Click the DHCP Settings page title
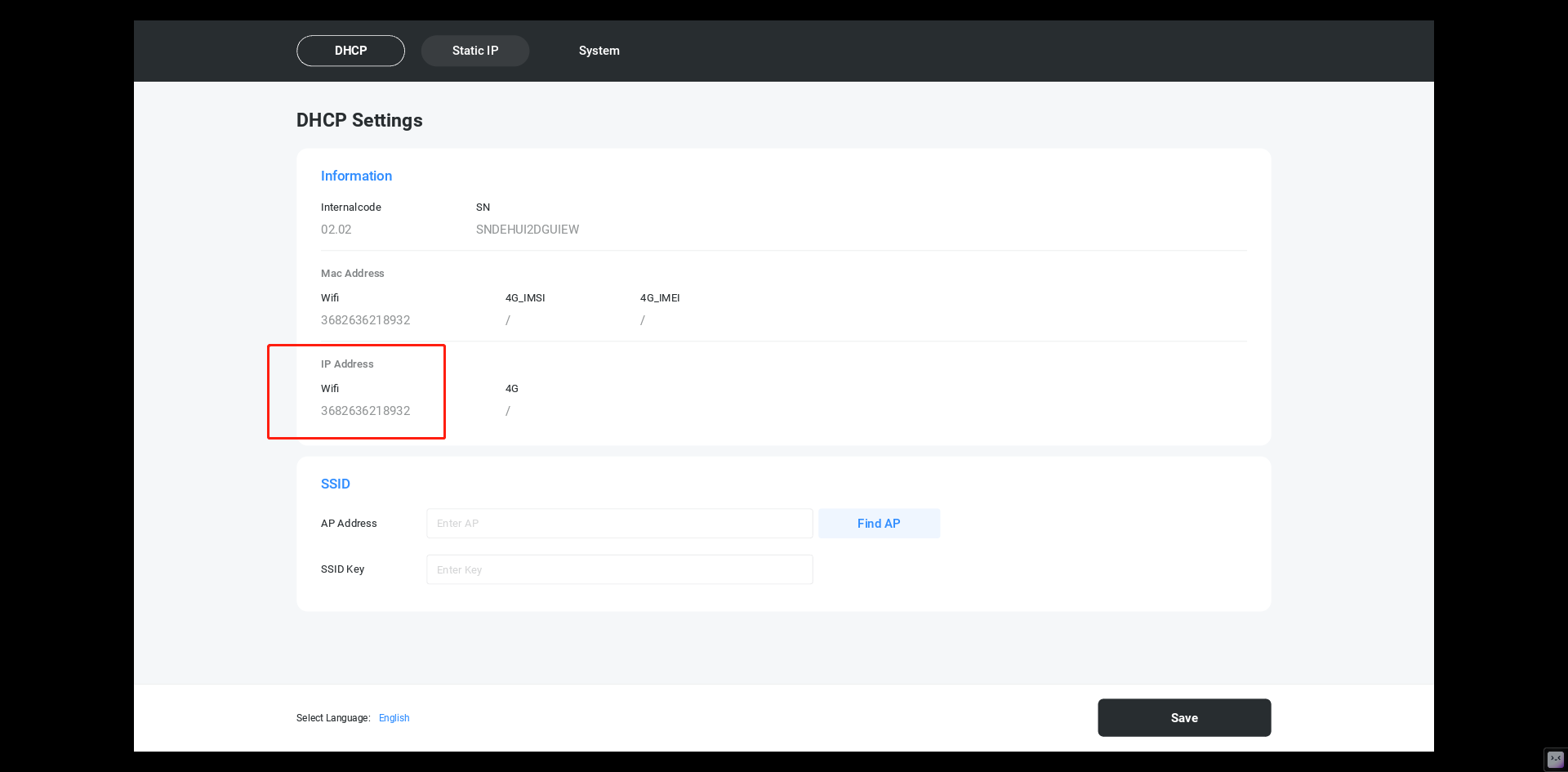This screenshot has height=772, width=1568. click(x=359, y=120)
